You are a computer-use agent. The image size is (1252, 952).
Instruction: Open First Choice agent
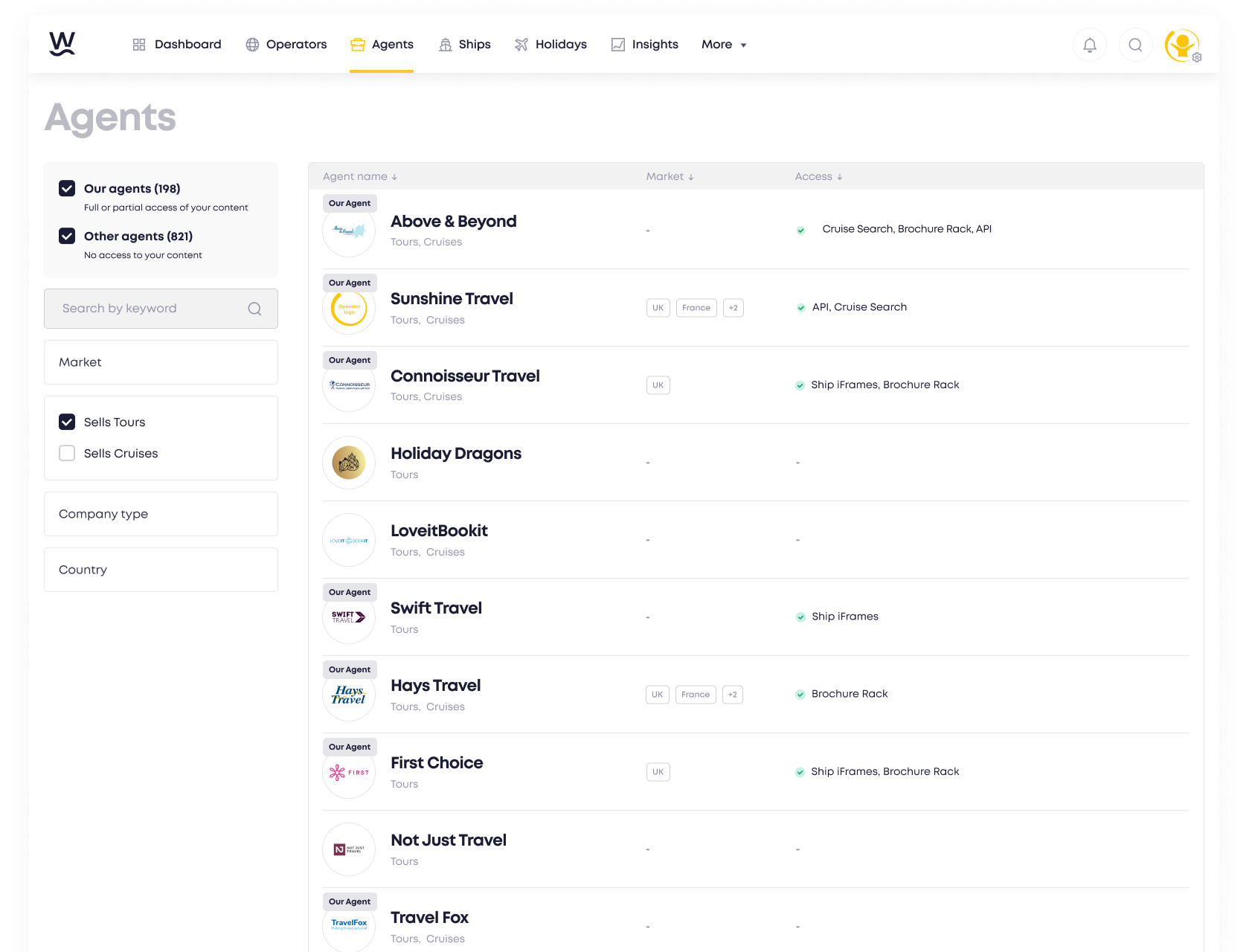(437, 763)
